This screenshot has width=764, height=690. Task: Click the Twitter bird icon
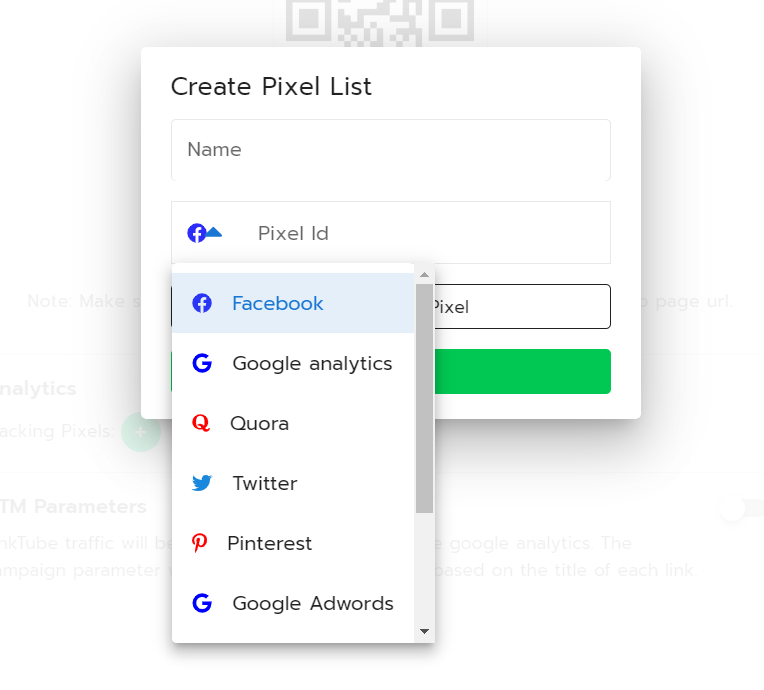[x=202, y=483]
